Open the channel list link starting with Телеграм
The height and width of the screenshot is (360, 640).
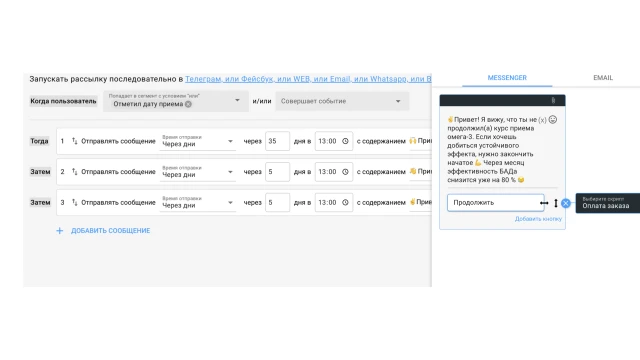(308, 79)
